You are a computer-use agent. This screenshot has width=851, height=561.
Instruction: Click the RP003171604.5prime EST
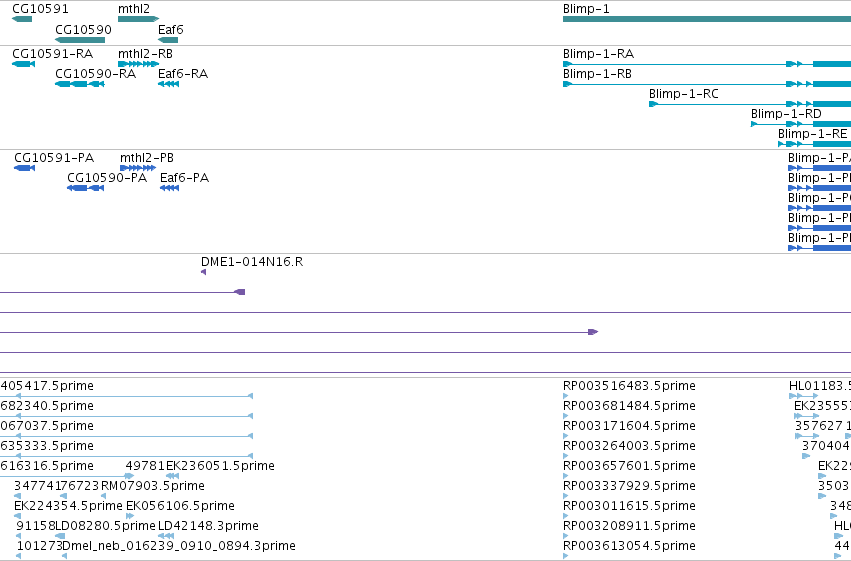pyautogui.click(x=566, y=436)
